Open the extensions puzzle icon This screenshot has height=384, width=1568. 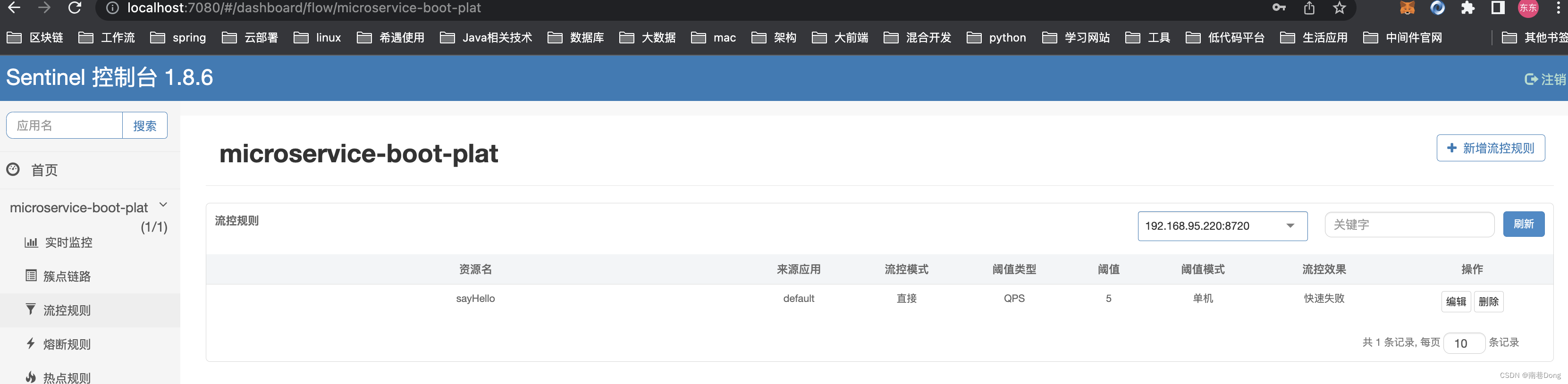[x=1467, y=7]
